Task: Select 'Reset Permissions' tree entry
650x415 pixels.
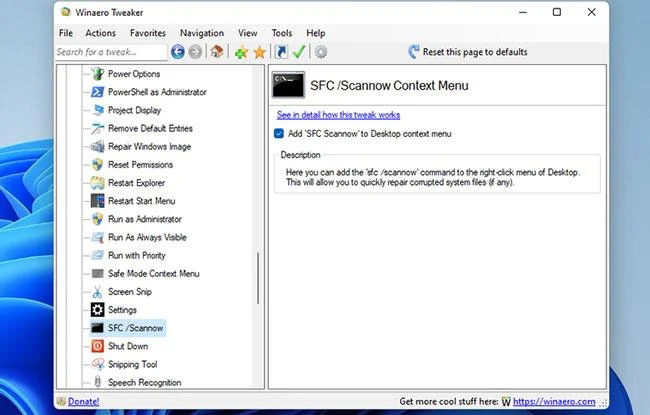Action: coord(140,165)
